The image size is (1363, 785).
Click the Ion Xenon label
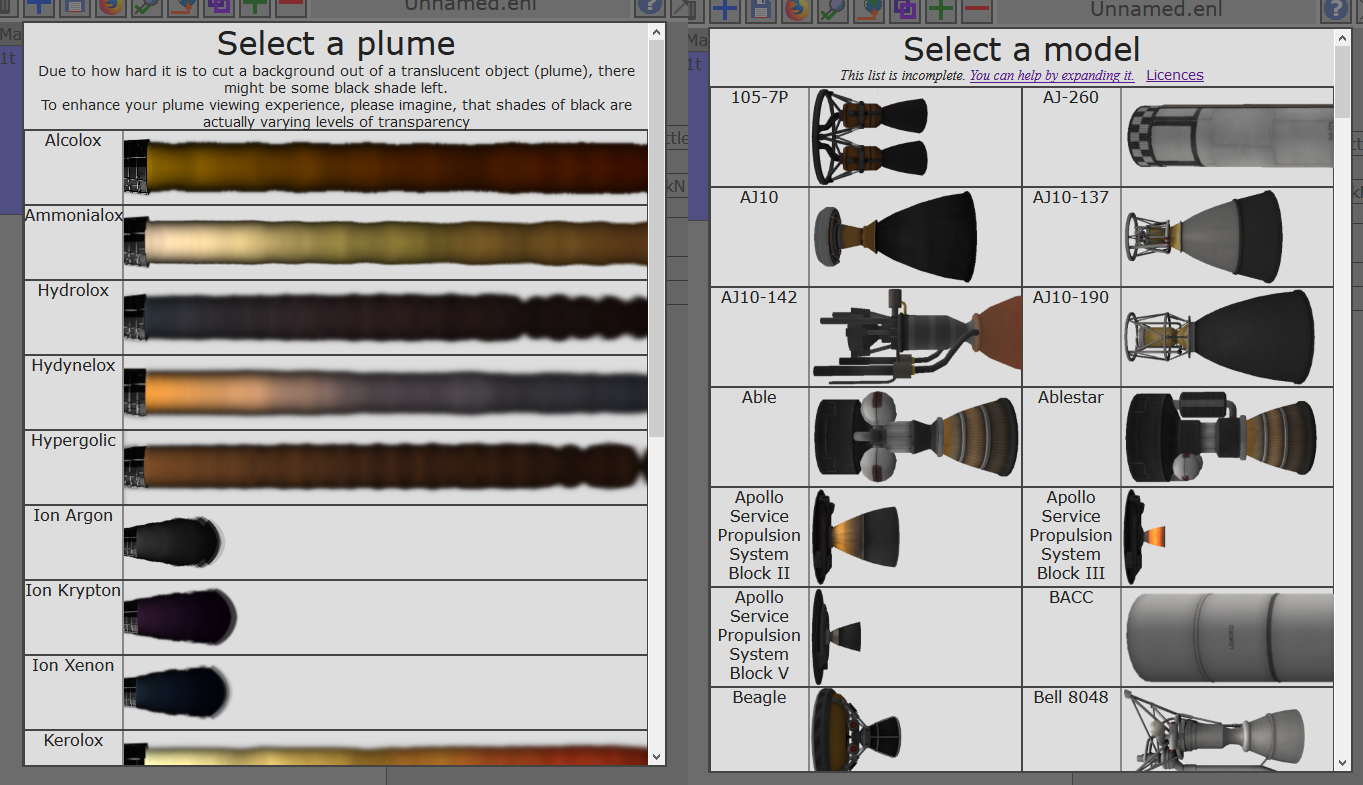point(73,666)
